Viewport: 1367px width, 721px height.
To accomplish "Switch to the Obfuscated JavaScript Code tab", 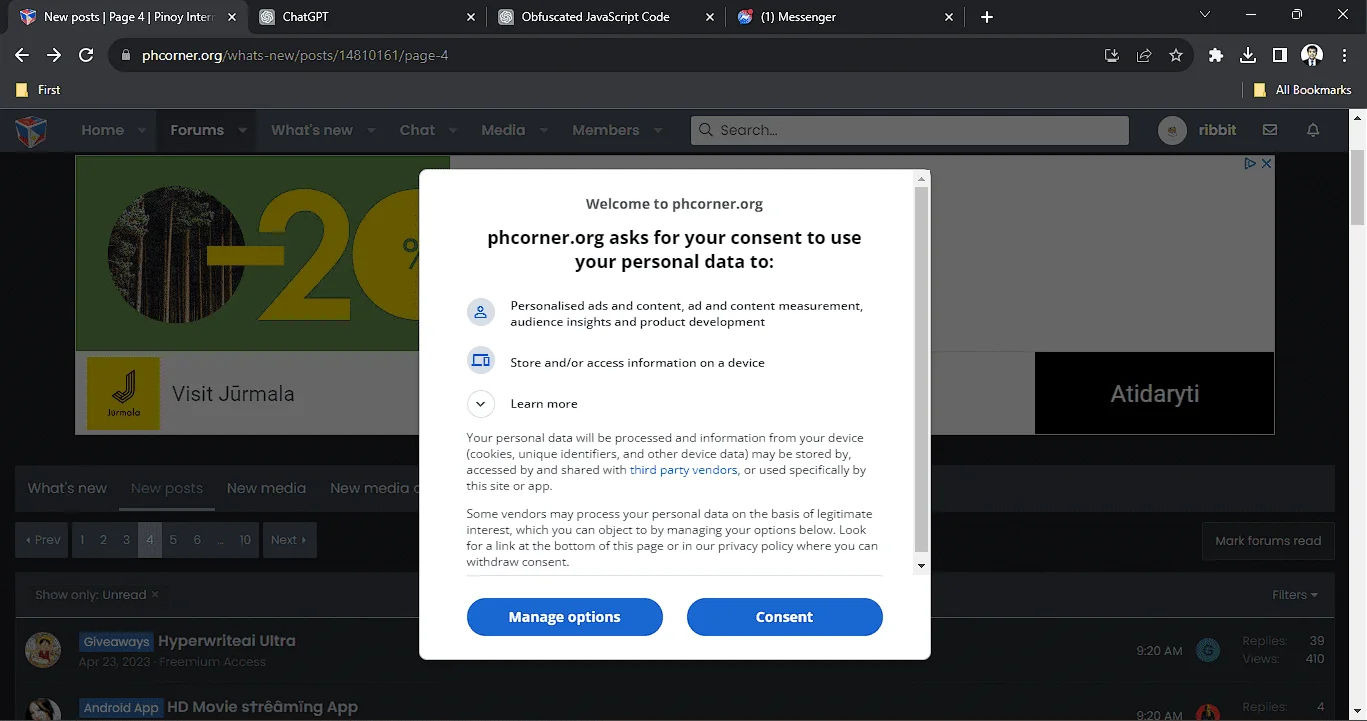I will tap(605, 17).
